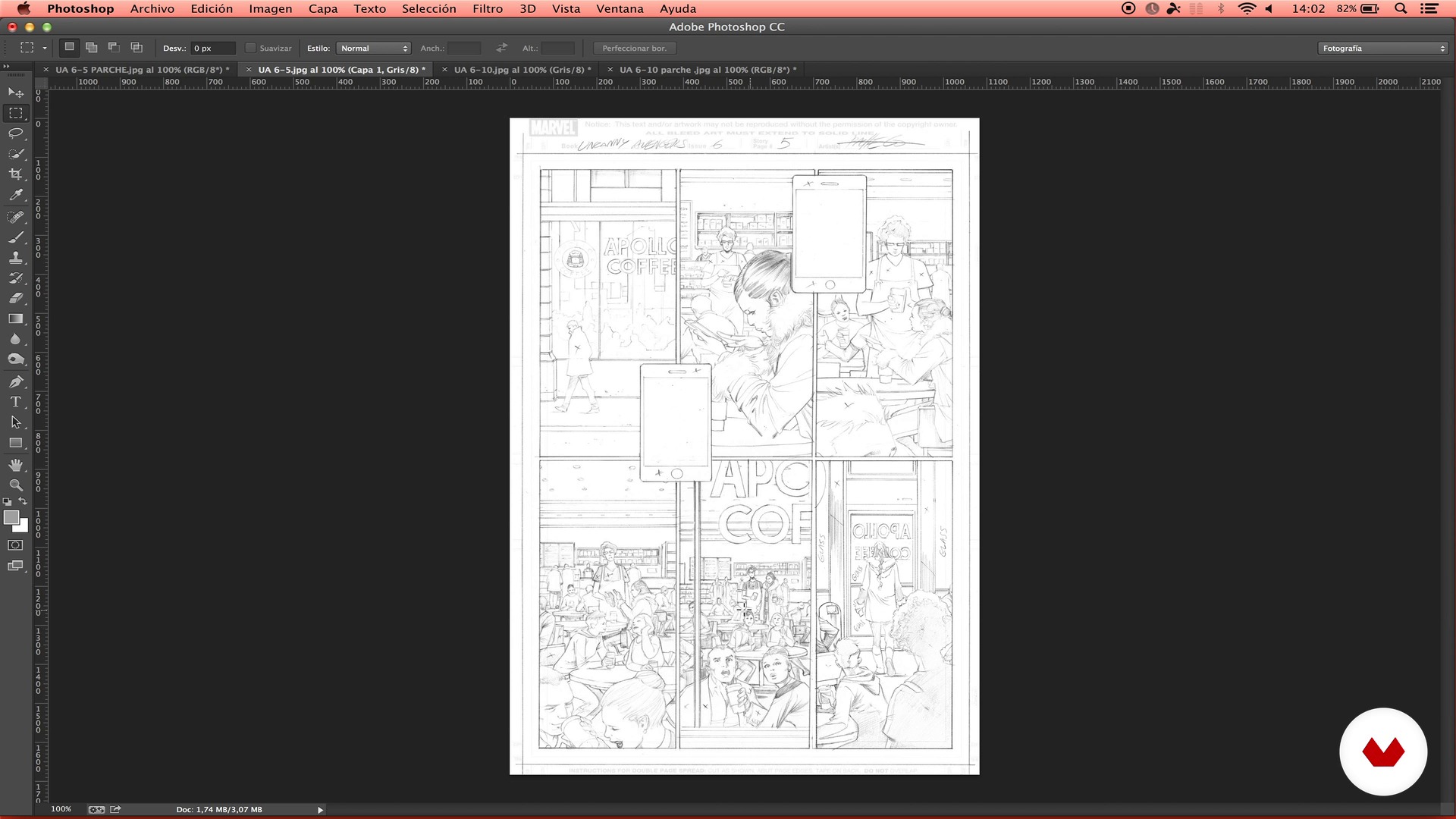Viewport: 1456px width, 819px height.
Task: Open the Fotografía workspace dropdown
Action: coord(1383,48)
